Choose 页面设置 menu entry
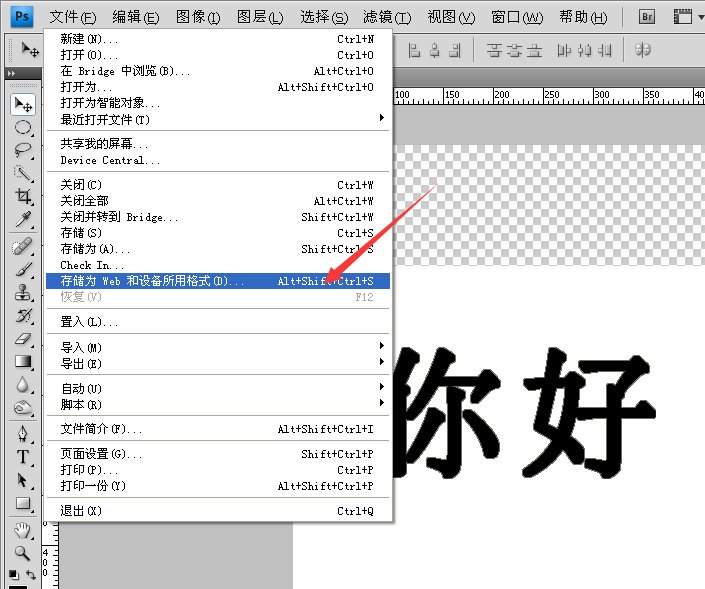The width and height of the screenshot is (705, 589). point(218,454)
